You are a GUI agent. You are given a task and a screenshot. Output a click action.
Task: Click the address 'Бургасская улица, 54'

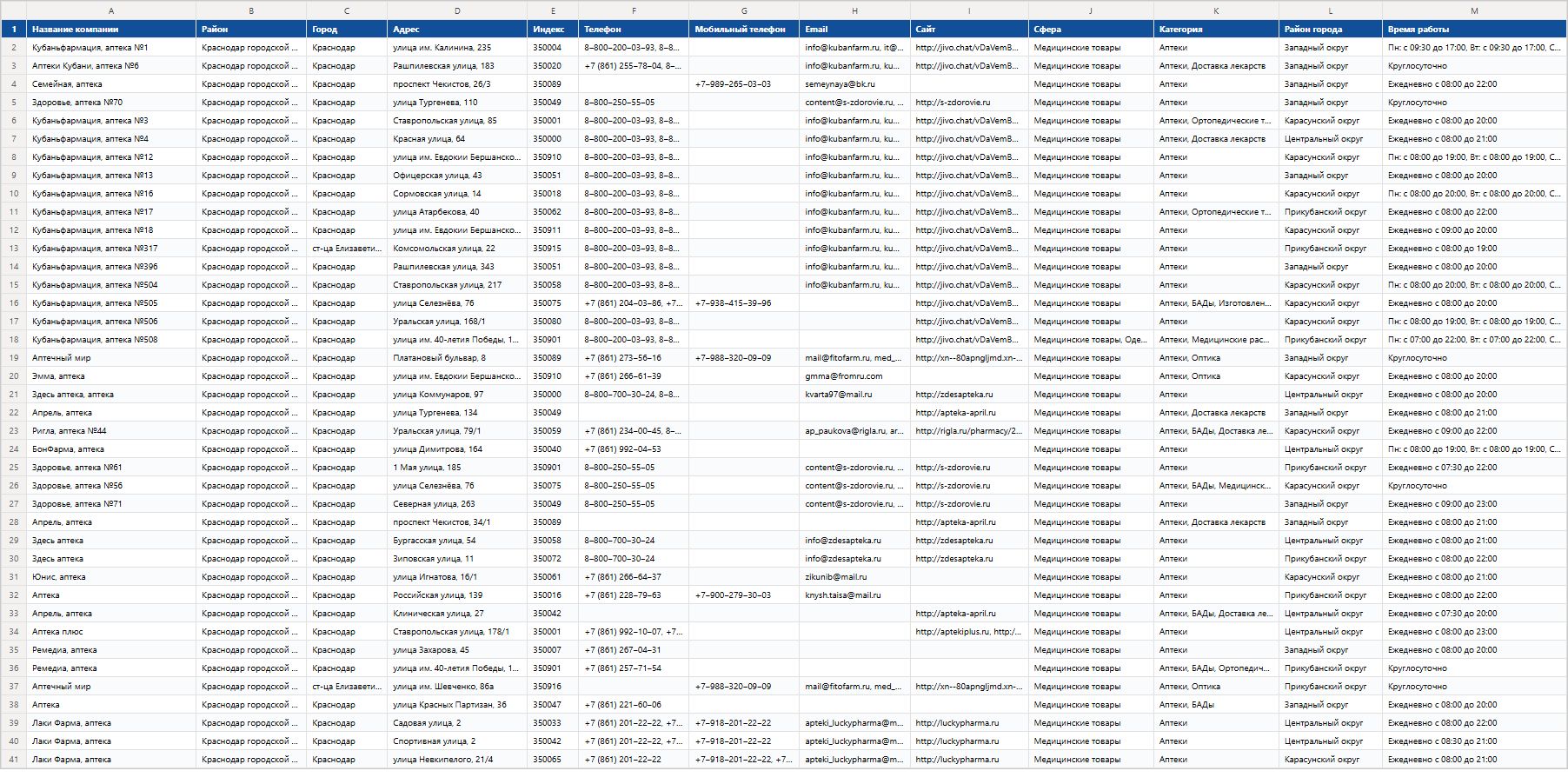[457, 541]
